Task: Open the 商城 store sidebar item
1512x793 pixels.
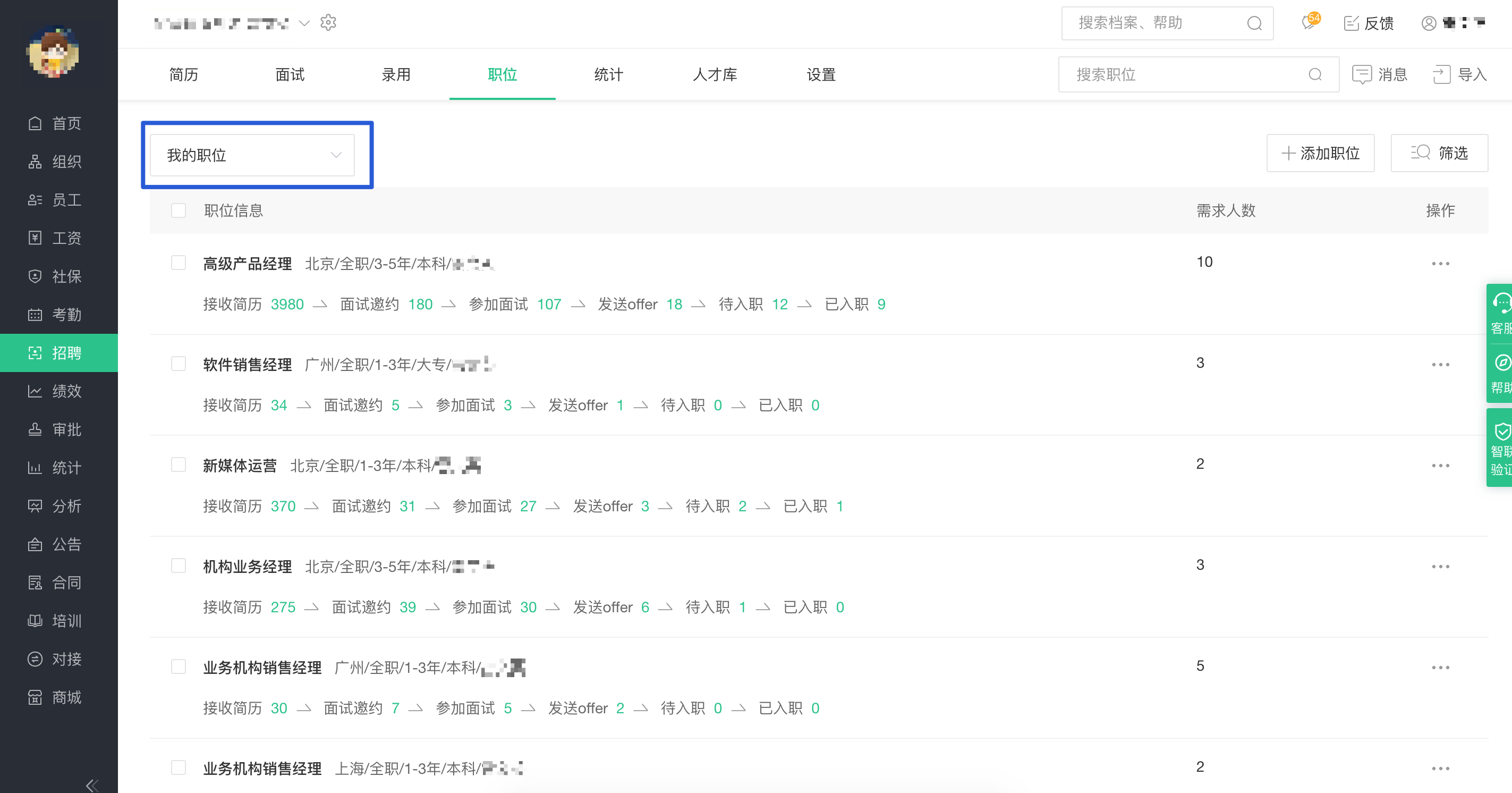Action: coord(58,697)
